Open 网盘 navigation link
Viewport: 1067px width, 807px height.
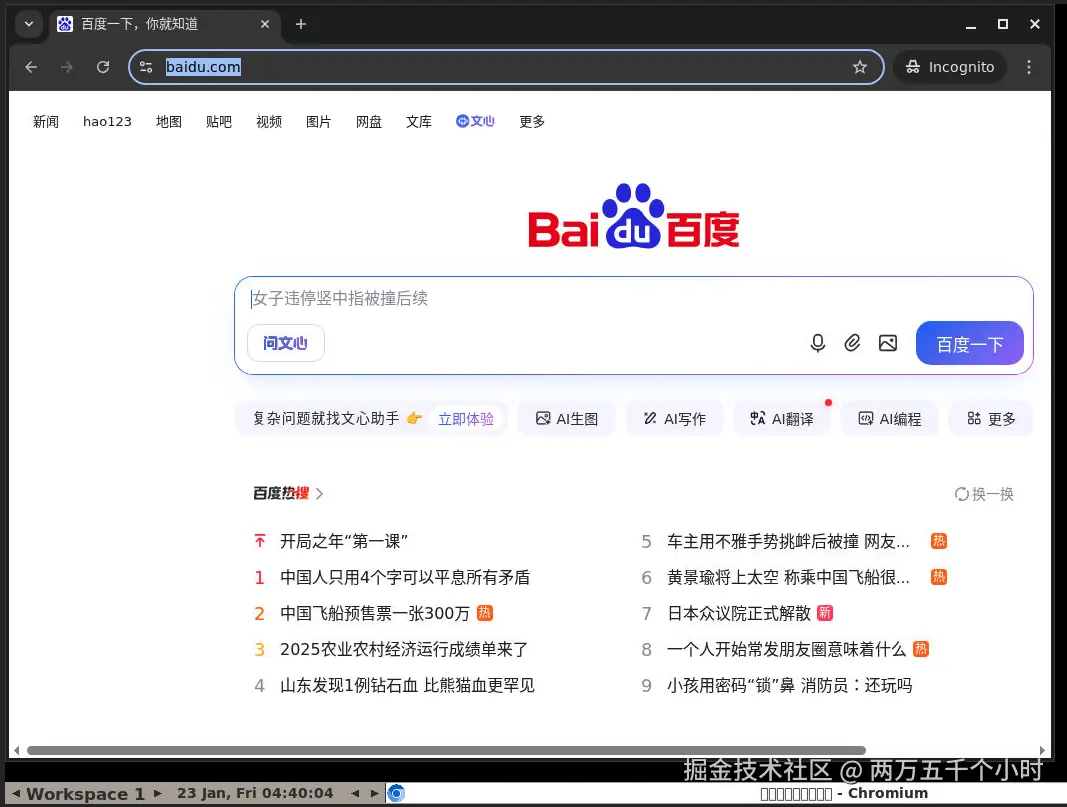(x=369, y=122)
